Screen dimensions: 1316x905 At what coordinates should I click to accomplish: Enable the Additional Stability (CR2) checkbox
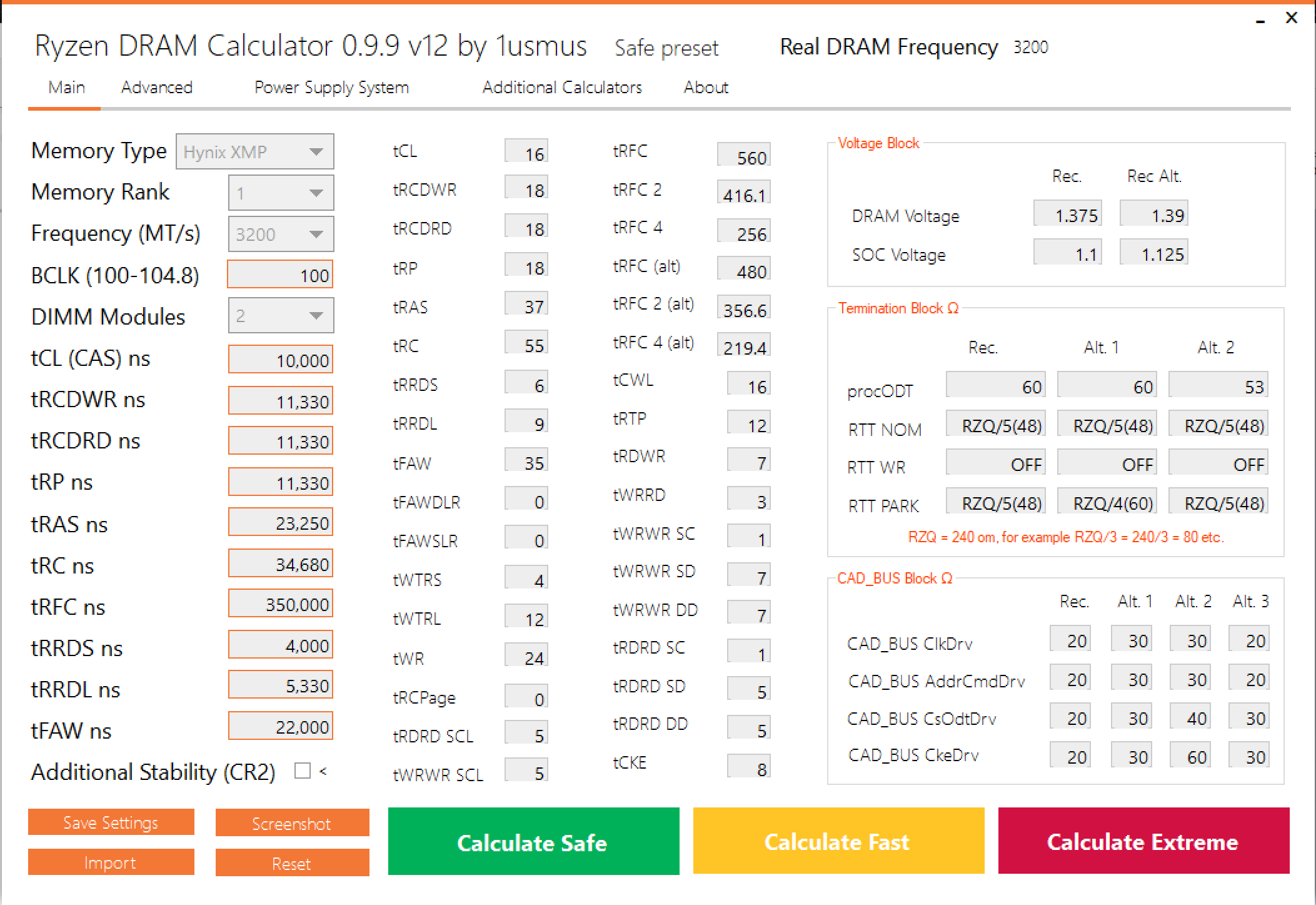click(x=303, y=771)
